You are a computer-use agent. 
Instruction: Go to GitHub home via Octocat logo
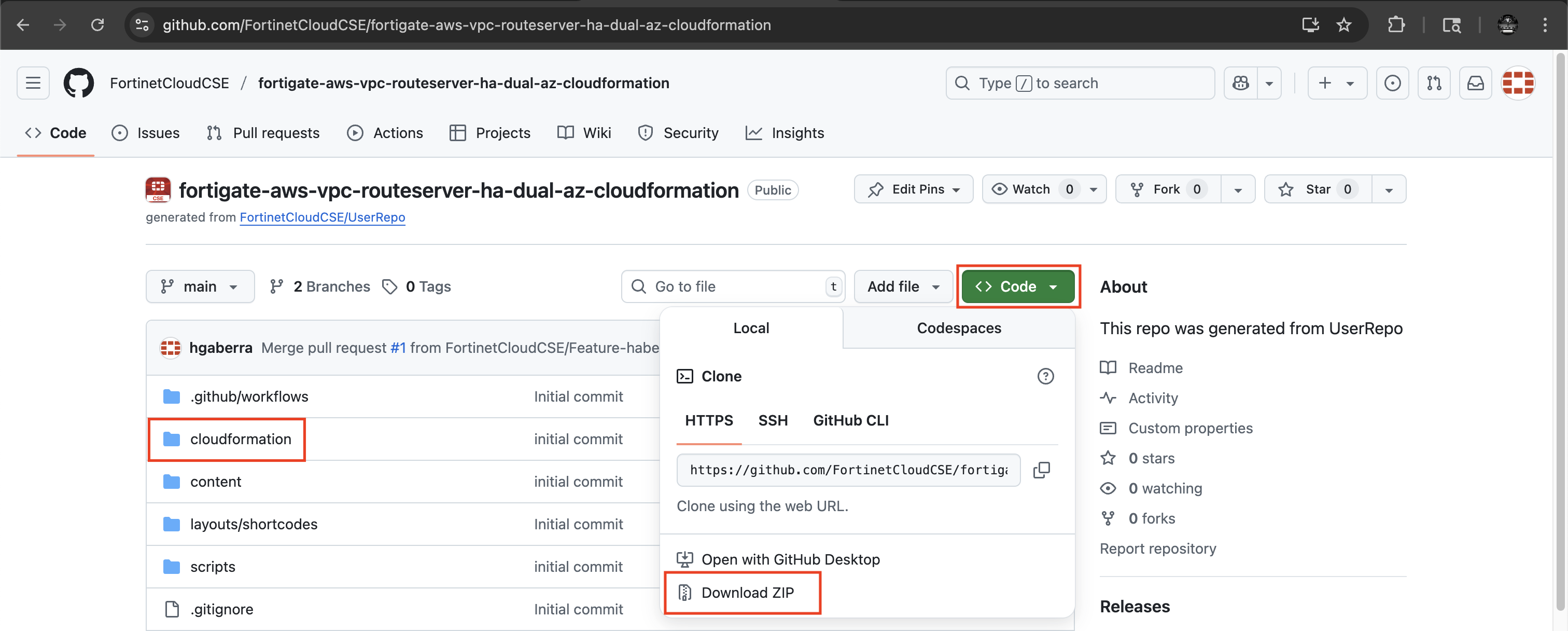pyautogui.click(x=78, y=83)
